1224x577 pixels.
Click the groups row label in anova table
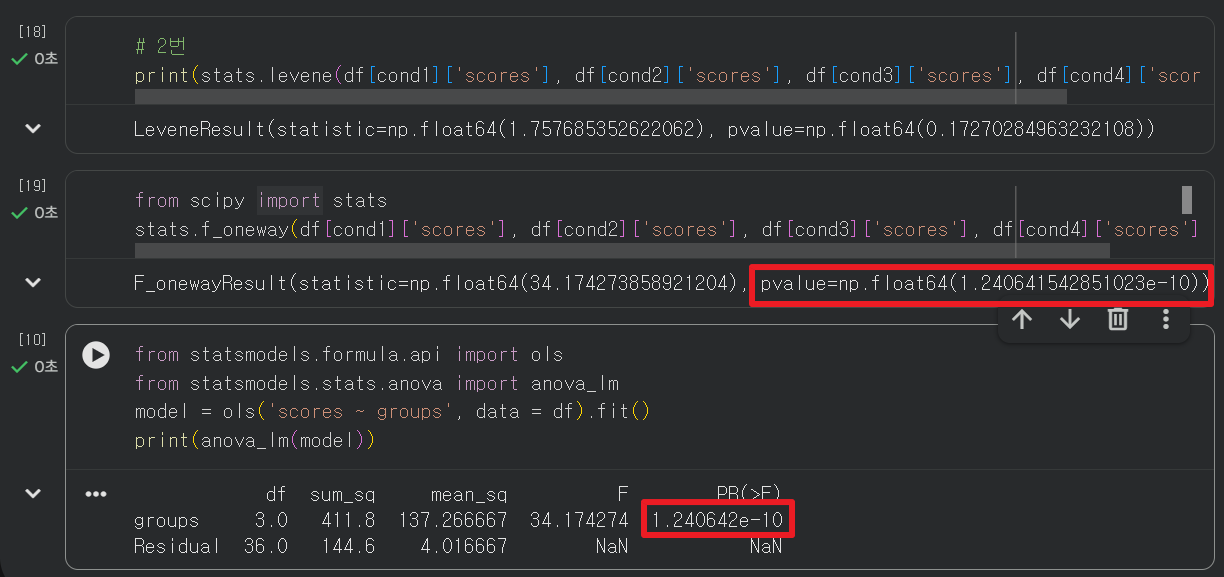pos(167,520)
